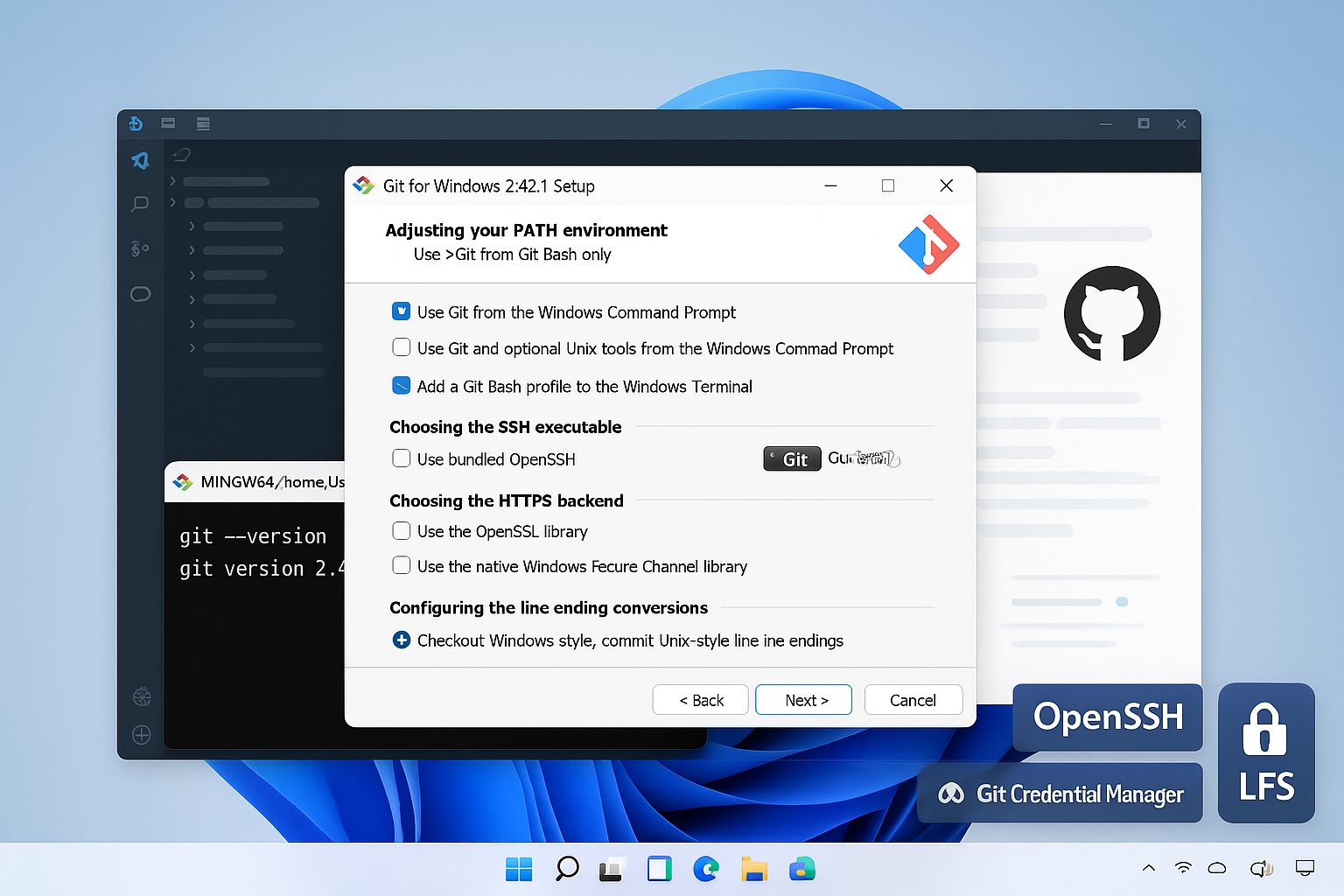Toggle the panel layout icon in editor title bar

[x=168, y=123]
